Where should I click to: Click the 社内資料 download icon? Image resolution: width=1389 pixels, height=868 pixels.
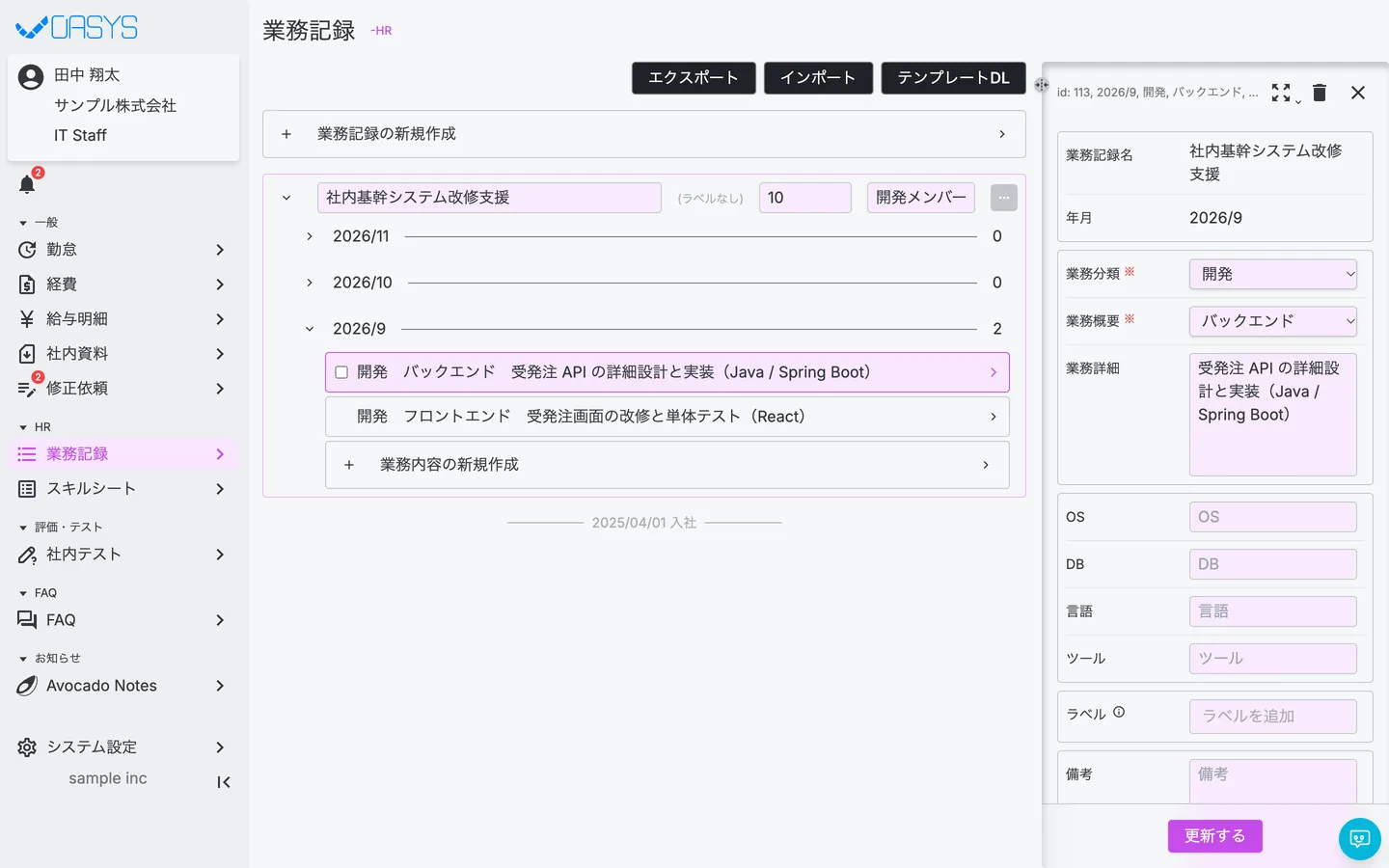tap(27, 354)
